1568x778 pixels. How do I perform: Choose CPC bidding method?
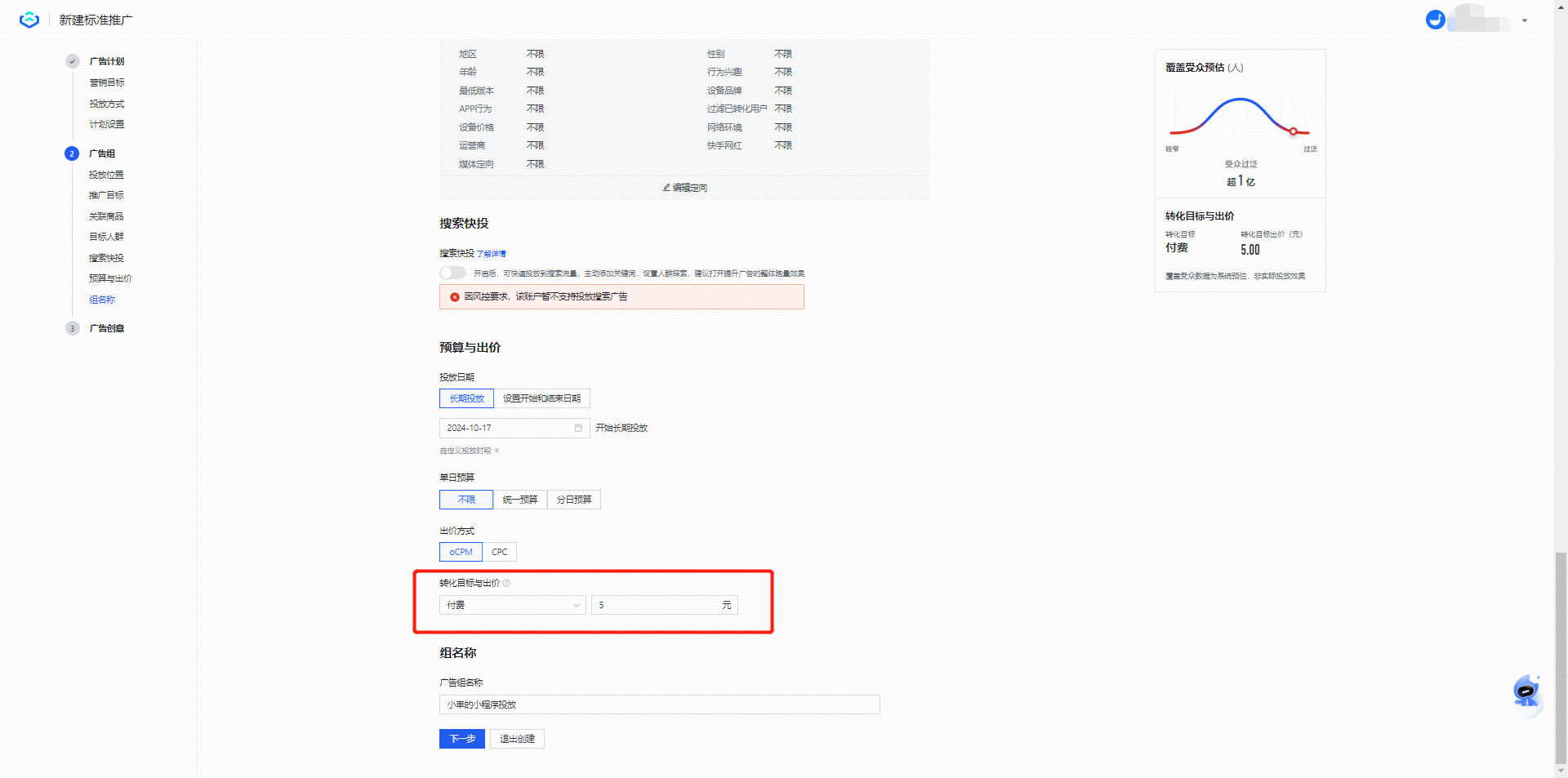[500, 552]
